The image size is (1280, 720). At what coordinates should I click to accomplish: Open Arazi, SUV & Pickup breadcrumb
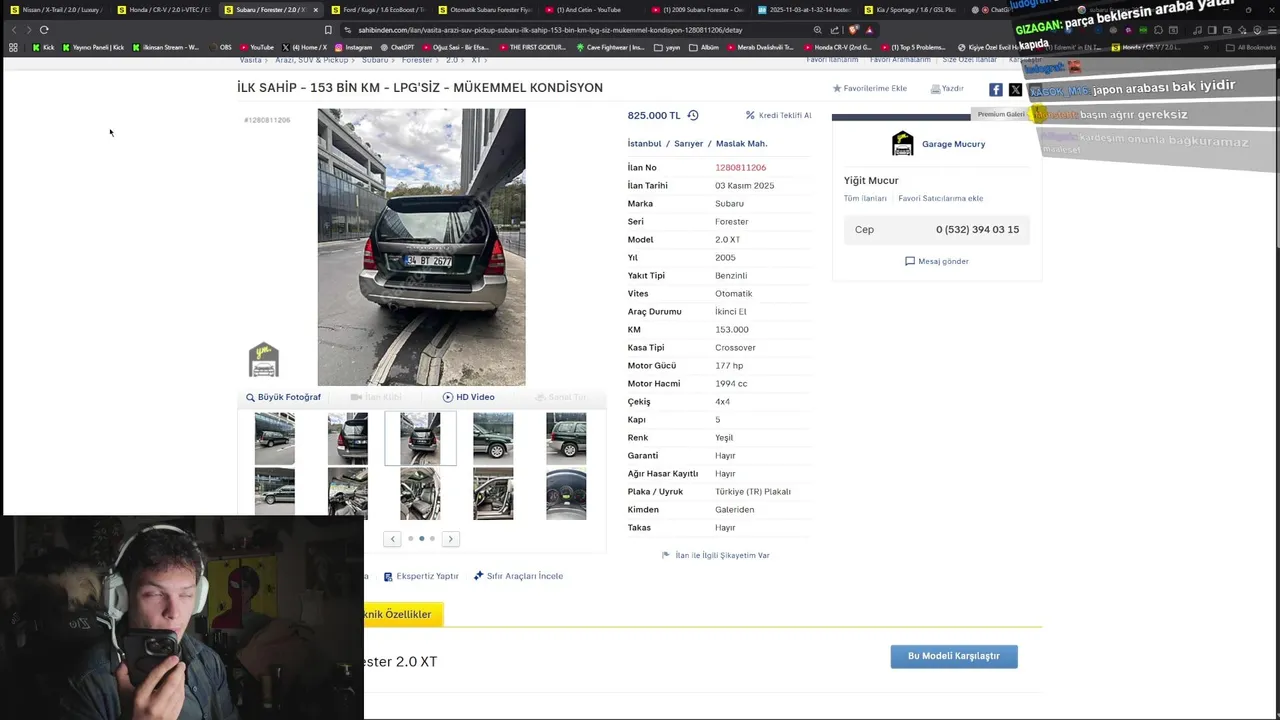point(312,60)
